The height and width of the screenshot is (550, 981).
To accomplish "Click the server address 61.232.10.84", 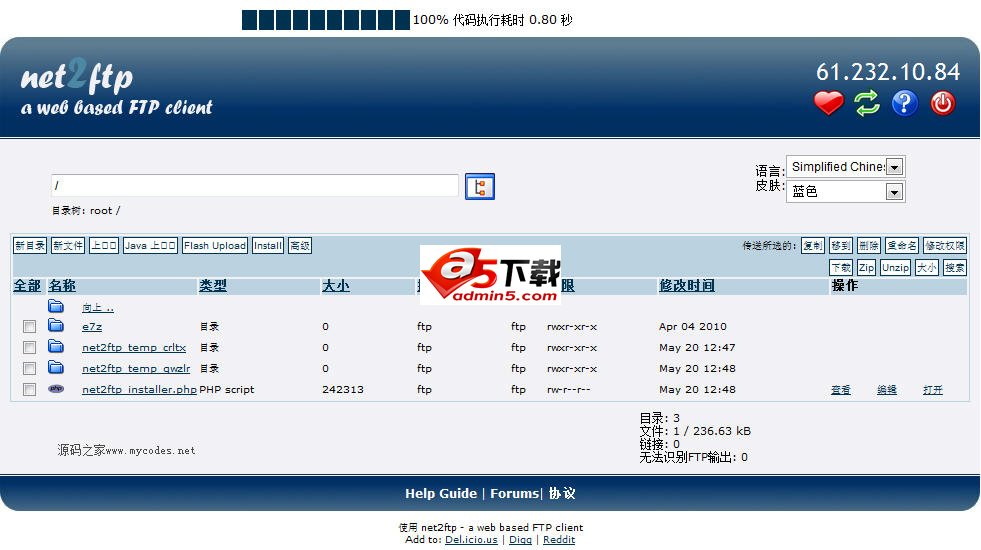I will tap(888, 72).
